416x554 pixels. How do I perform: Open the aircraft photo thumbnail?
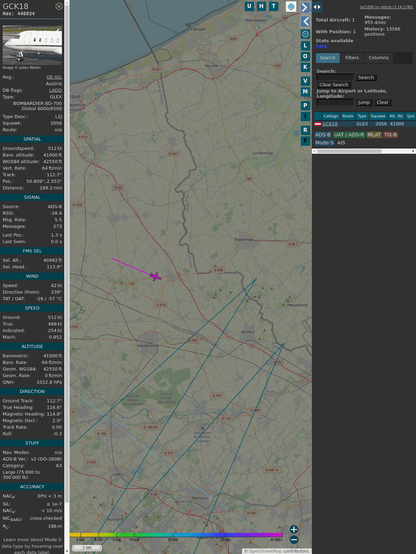point(32,45)
